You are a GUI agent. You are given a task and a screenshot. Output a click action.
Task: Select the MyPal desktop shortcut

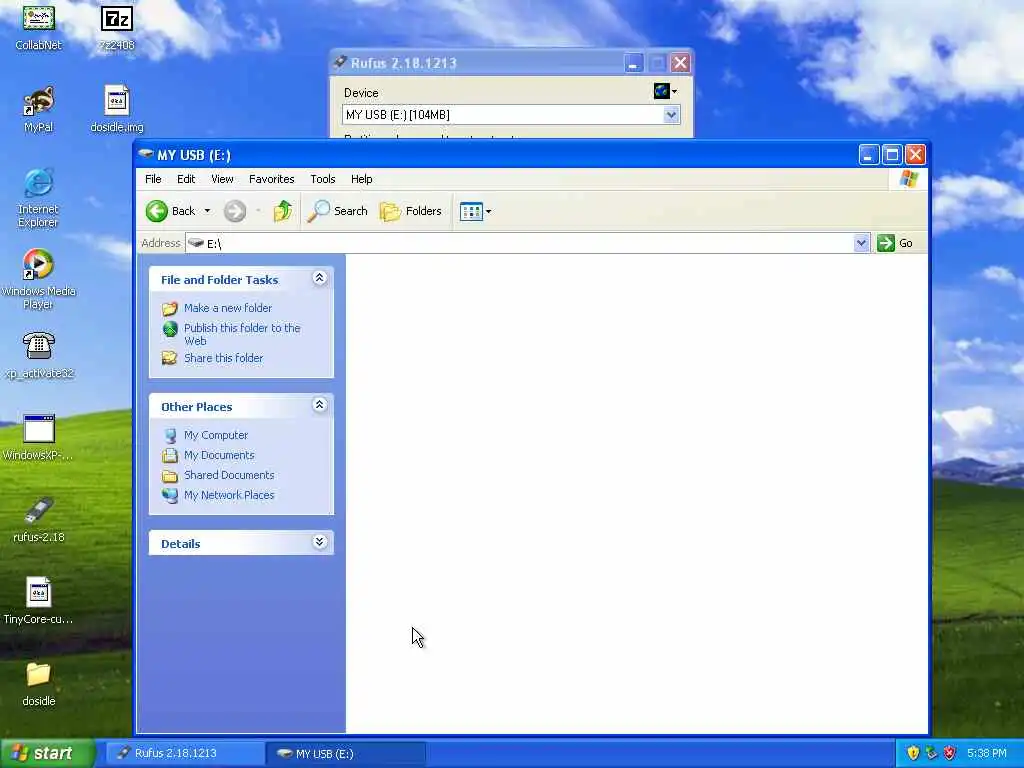pyautogui.click(x=39, y=109)
